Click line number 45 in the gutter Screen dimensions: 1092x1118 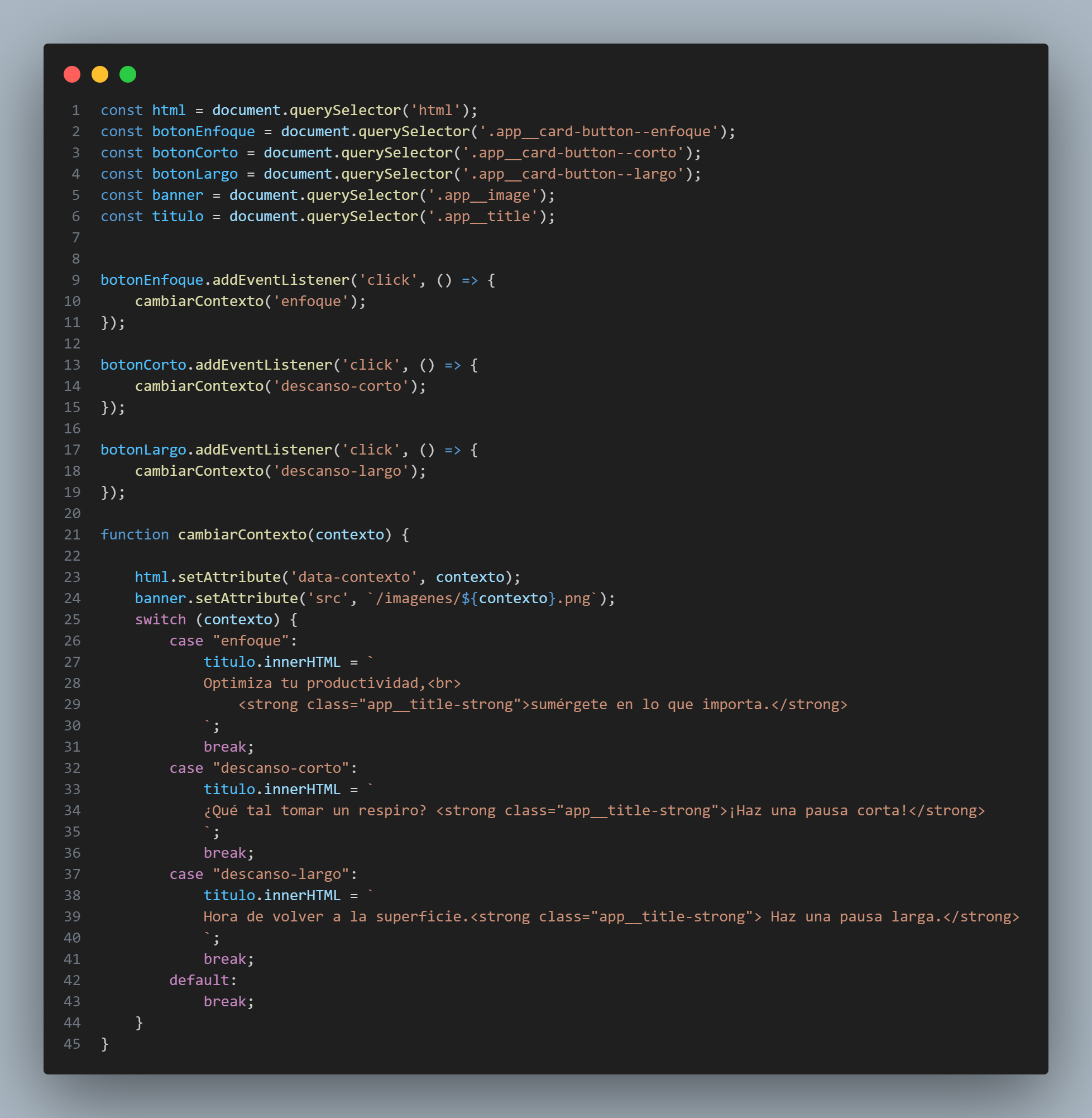pyautogui.click(x=72, y=1044)
